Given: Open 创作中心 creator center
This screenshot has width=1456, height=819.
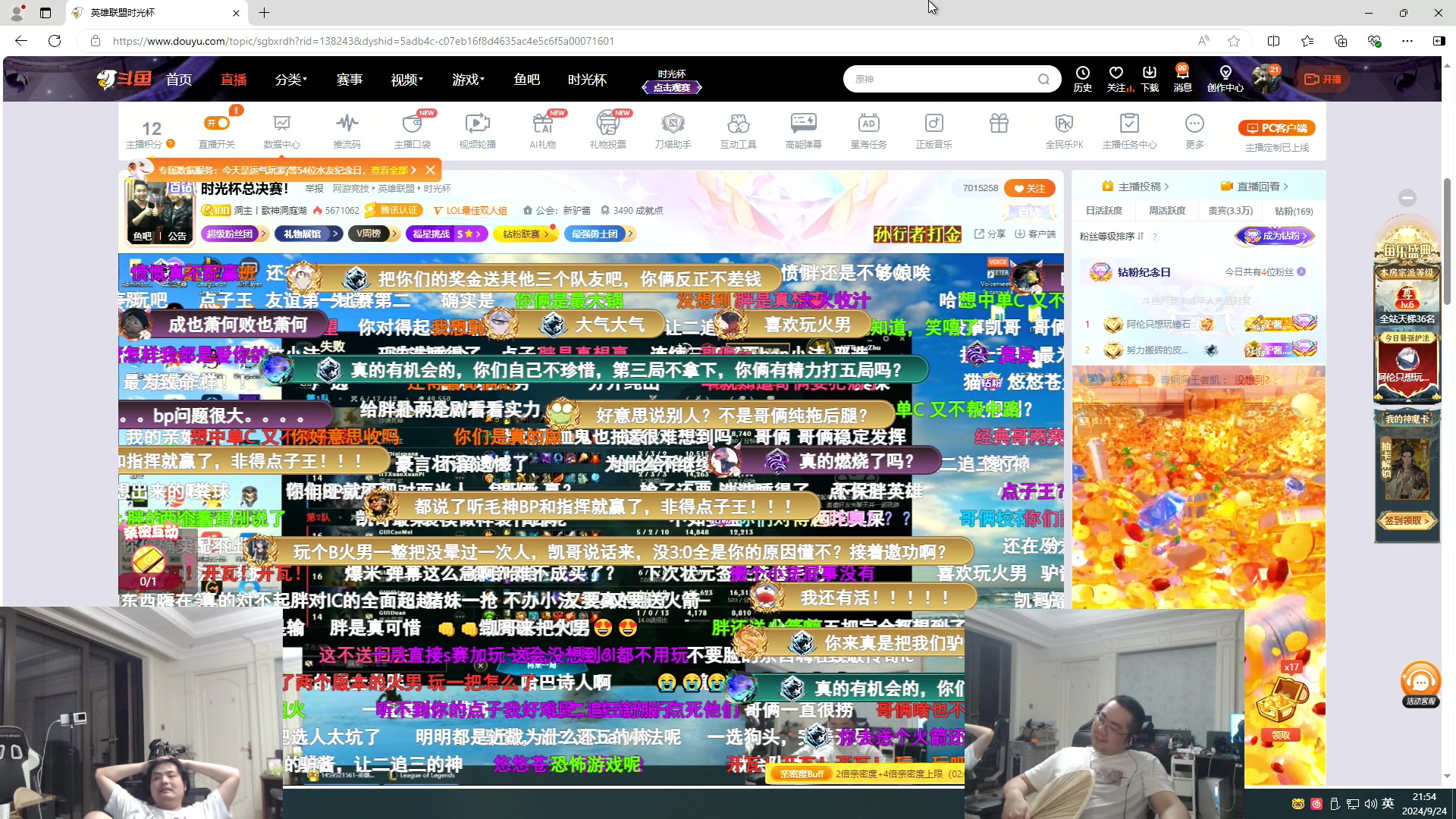Looking at the screenshot, I should pyautogui.click(x=1225, y=79).
